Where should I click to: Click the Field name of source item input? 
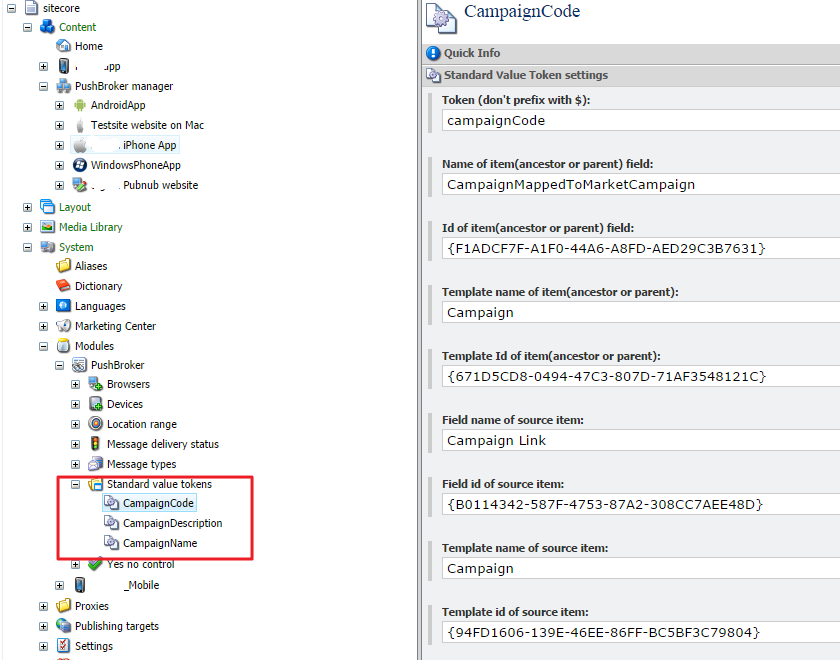coord(640,440)
